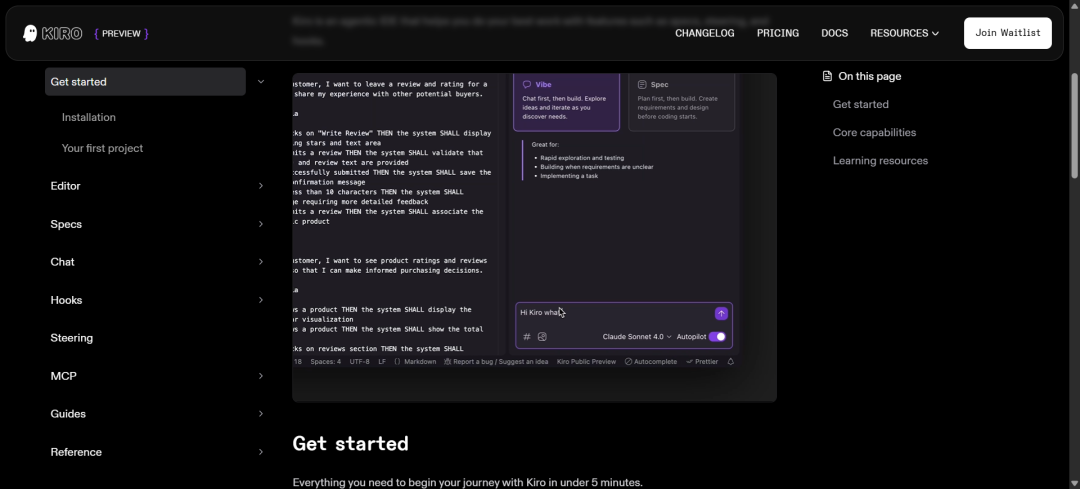This screenshot has width=1080, height=489.
Task: Click the Vibe chat bubble icon
Action: pyautogui.click(x=527, y=85)
